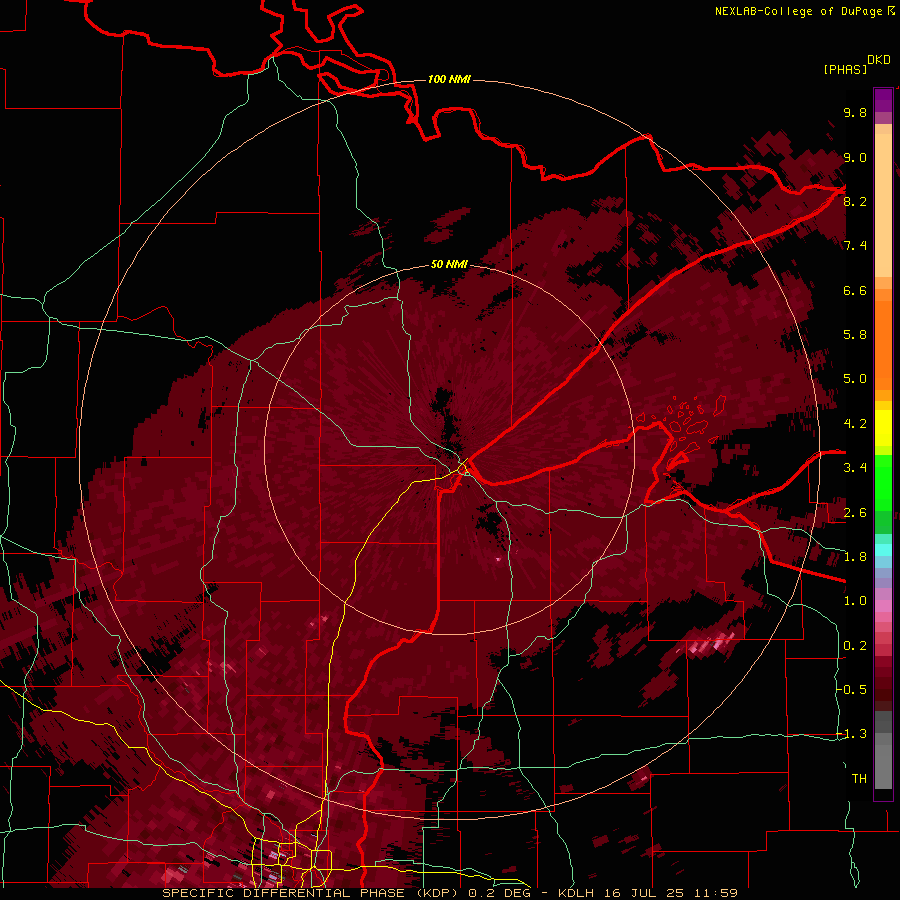Pick the pale peach segment of the color bar

pos(883,205)
